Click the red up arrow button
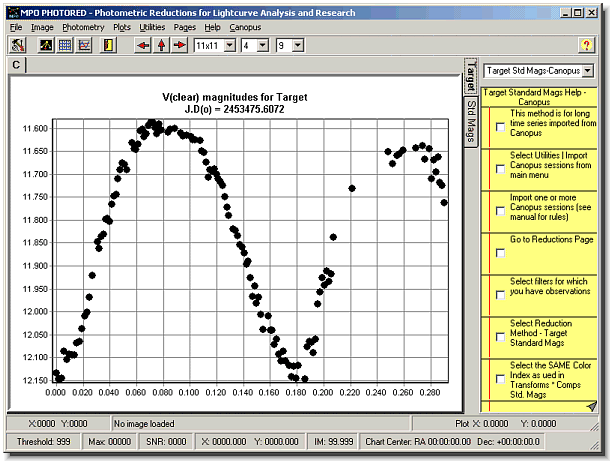The image size is (613, 465). coord(161,45)
